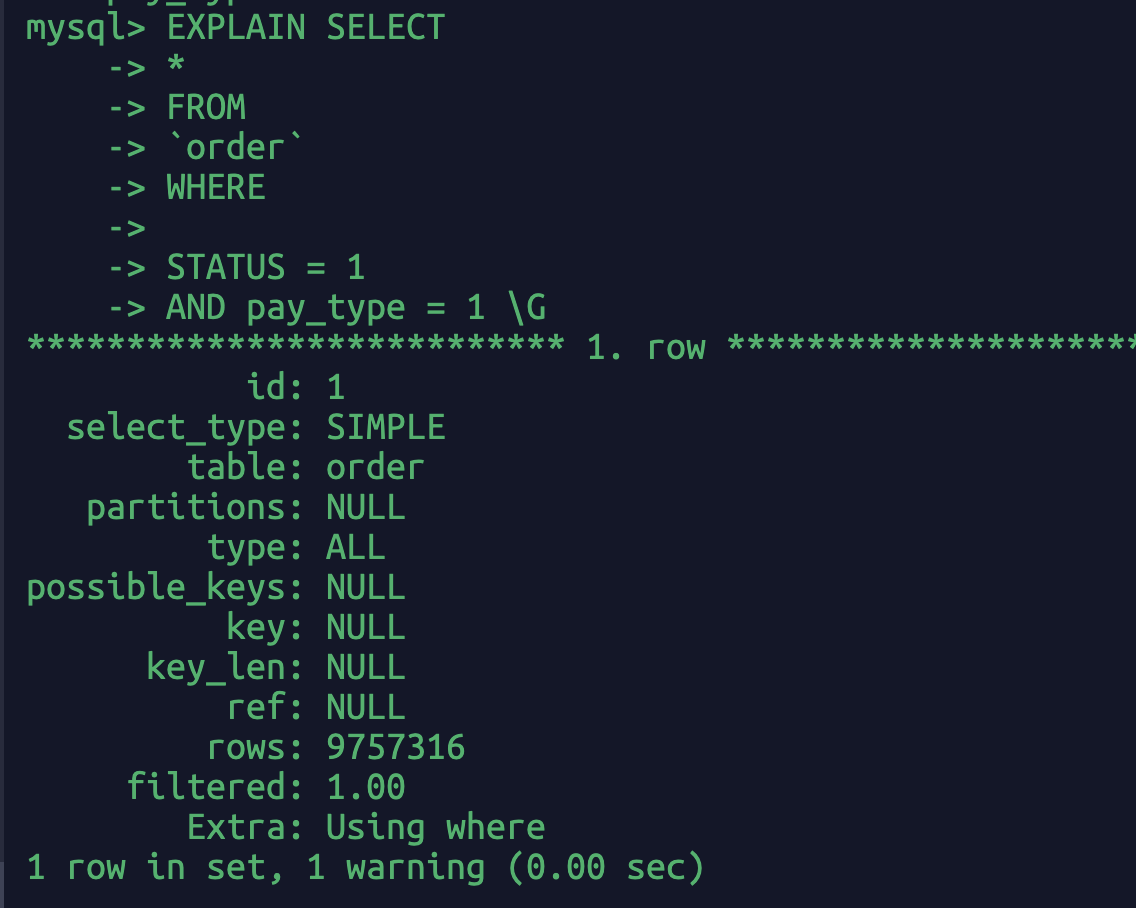The image size is (1136, 908).
Task: Click the select_type value SIMPLE
Action: coord(385,427)
